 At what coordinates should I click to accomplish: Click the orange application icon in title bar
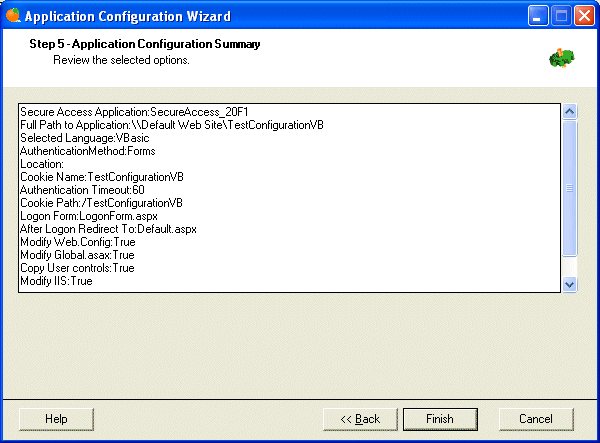coord(13,16)
